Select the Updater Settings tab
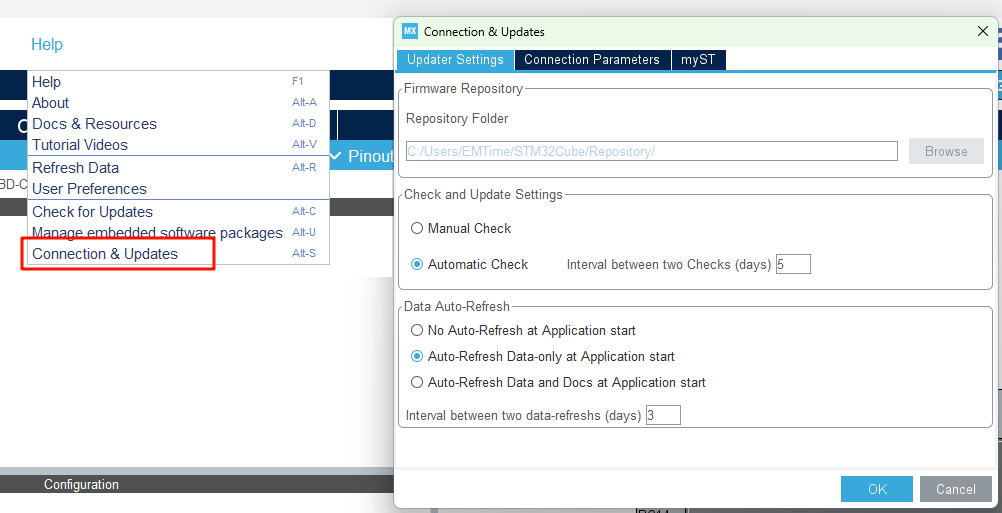This screenshot has width=1002, height=513. coord(454,60)
